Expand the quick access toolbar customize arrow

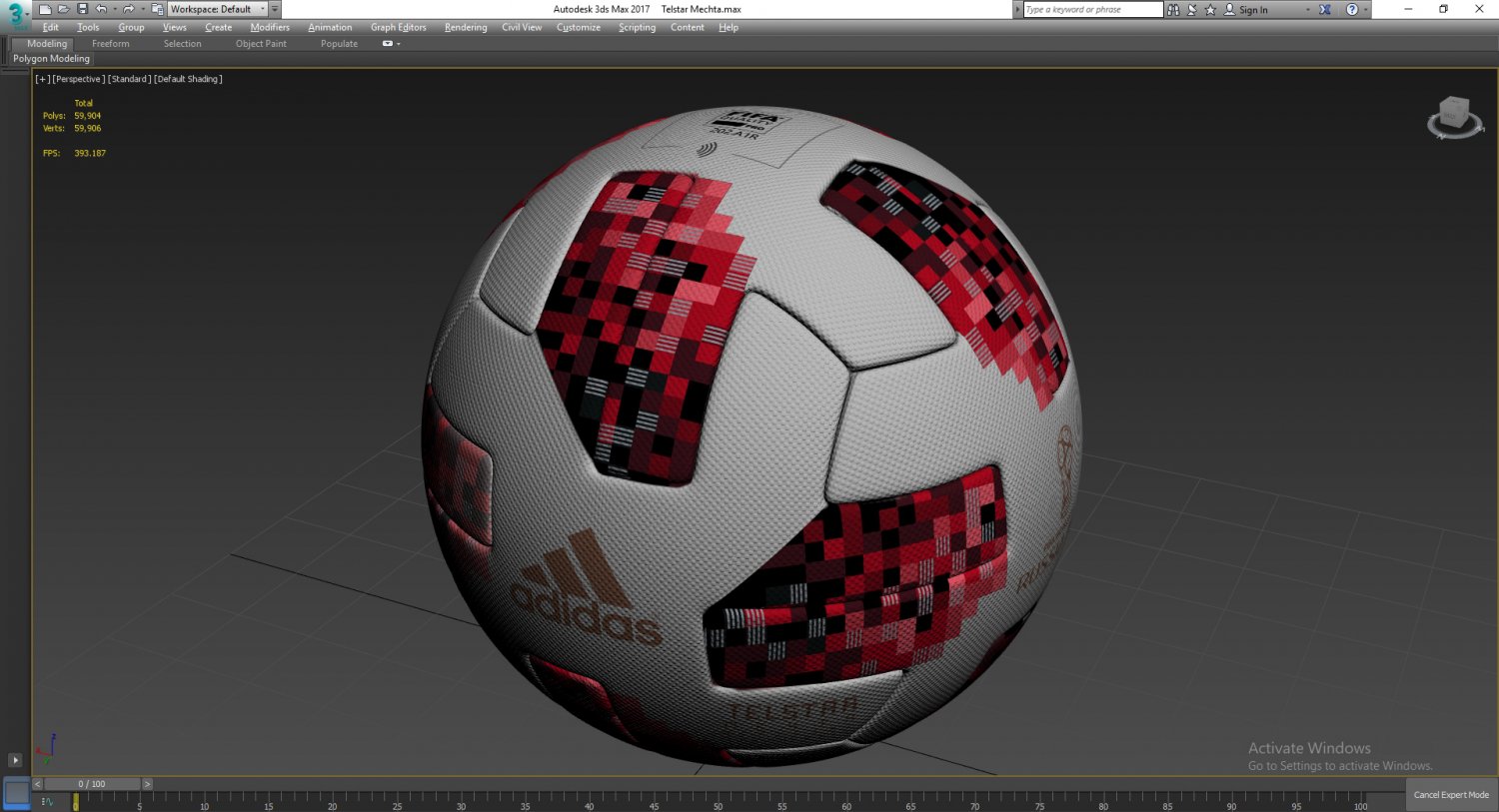[x=275, y=9]
